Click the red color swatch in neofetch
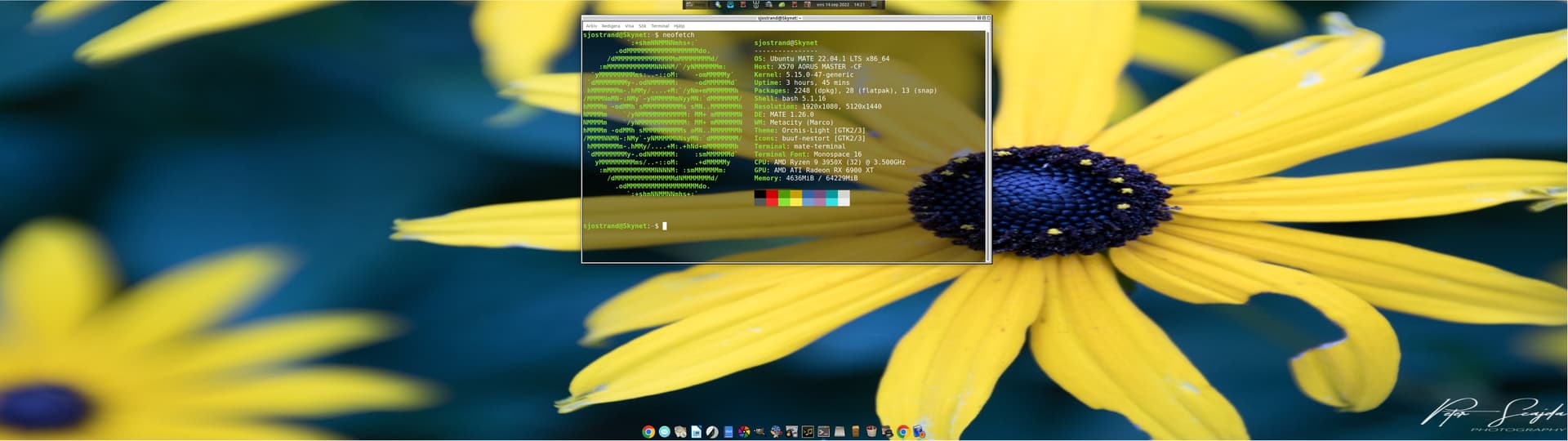 click(x=772, y=198)
